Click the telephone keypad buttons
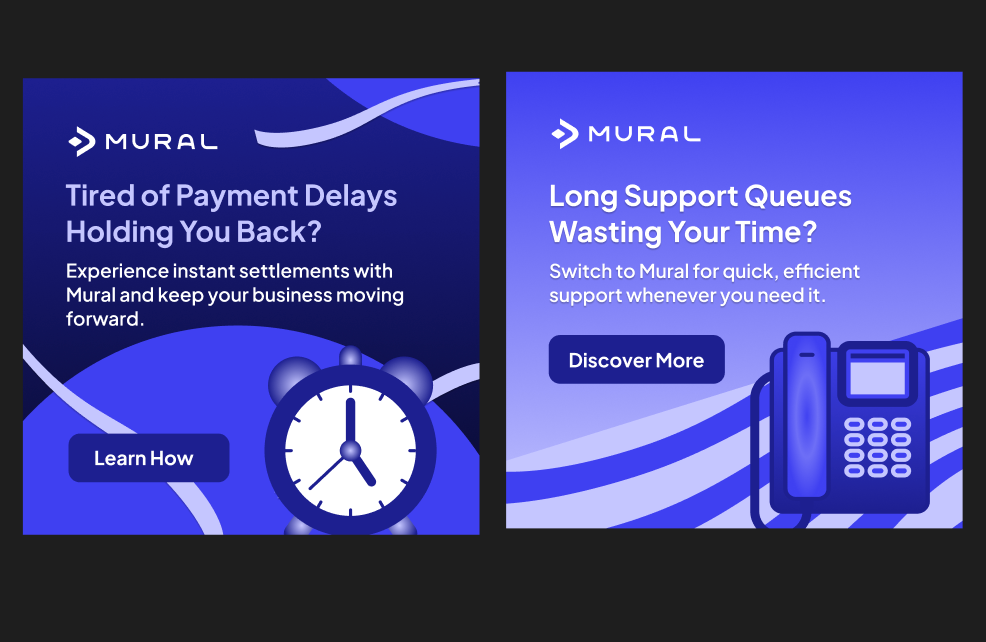Viewport: 986px width, 642px height. click(877, 447)
